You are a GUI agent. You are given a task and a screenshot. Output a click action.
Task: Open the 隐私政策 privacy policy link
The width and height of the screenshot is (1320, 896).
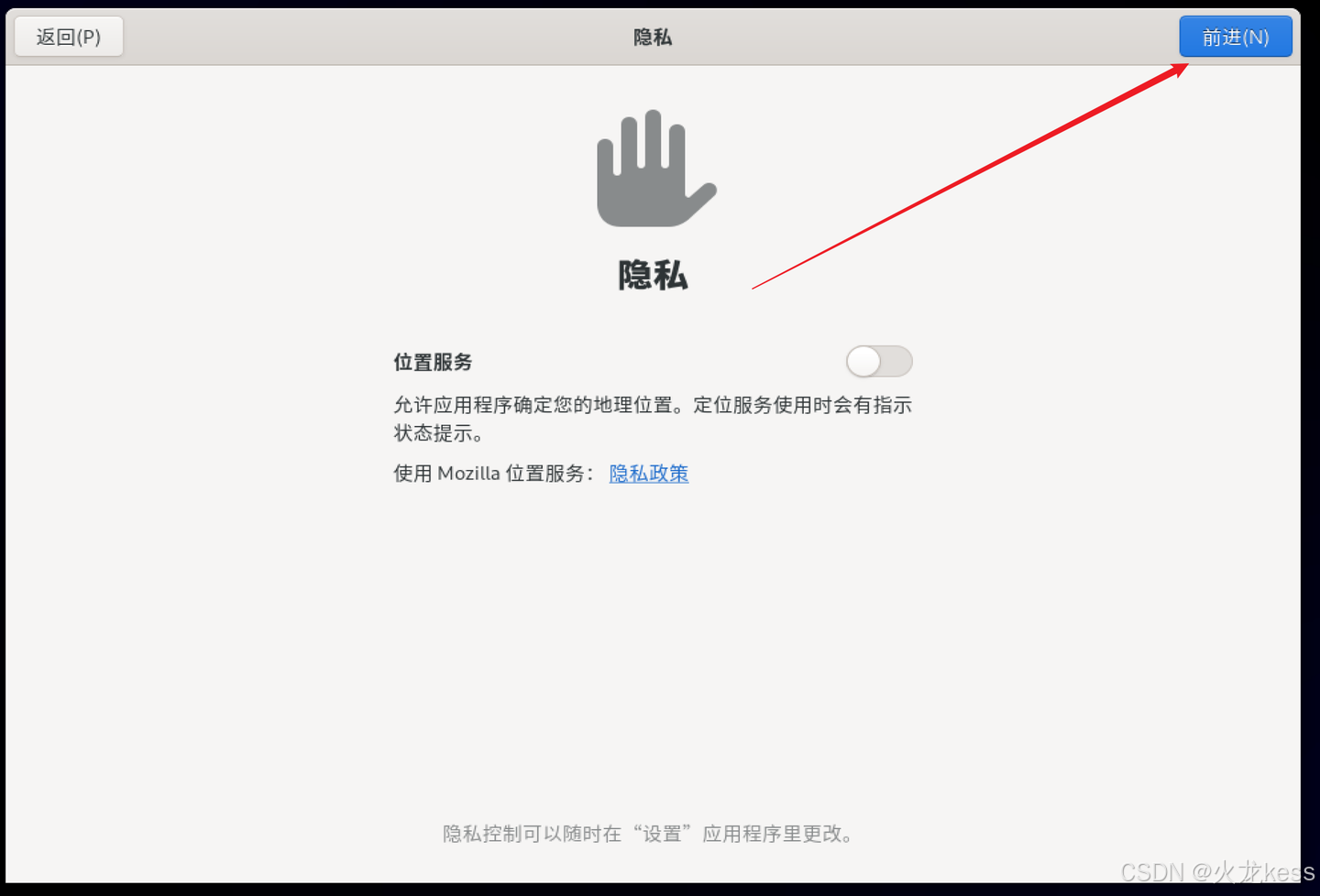click(x=649, y=474)
